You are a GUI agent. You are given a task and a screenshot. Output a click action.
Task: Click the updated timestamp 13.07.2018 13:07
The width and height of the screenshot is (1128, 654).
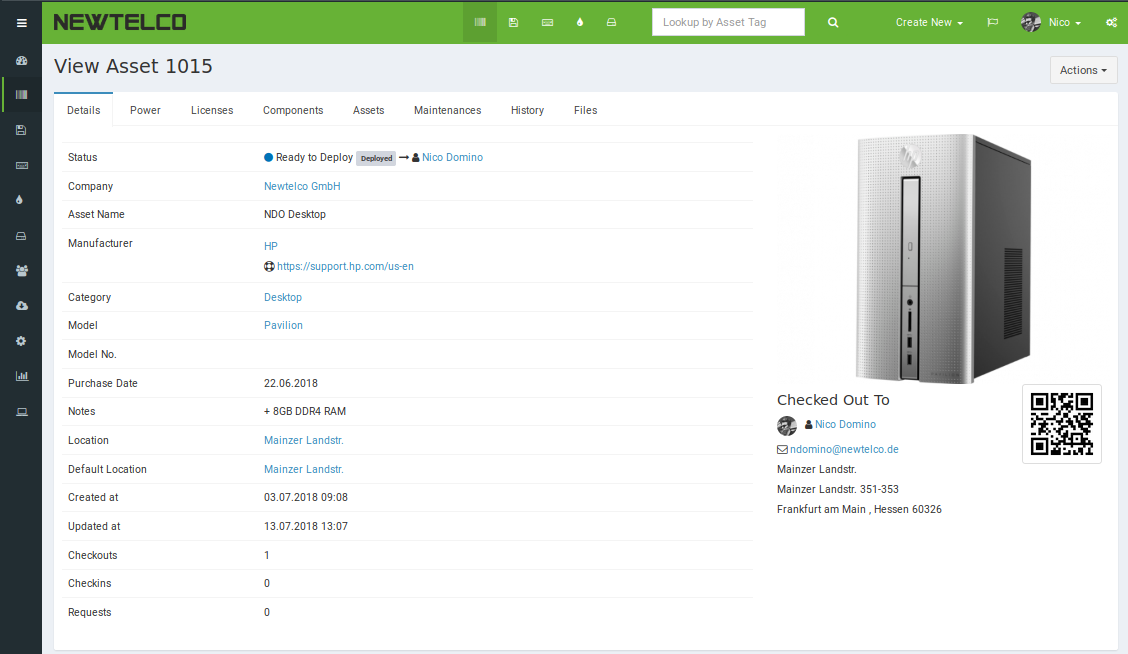tap(306, 527)
